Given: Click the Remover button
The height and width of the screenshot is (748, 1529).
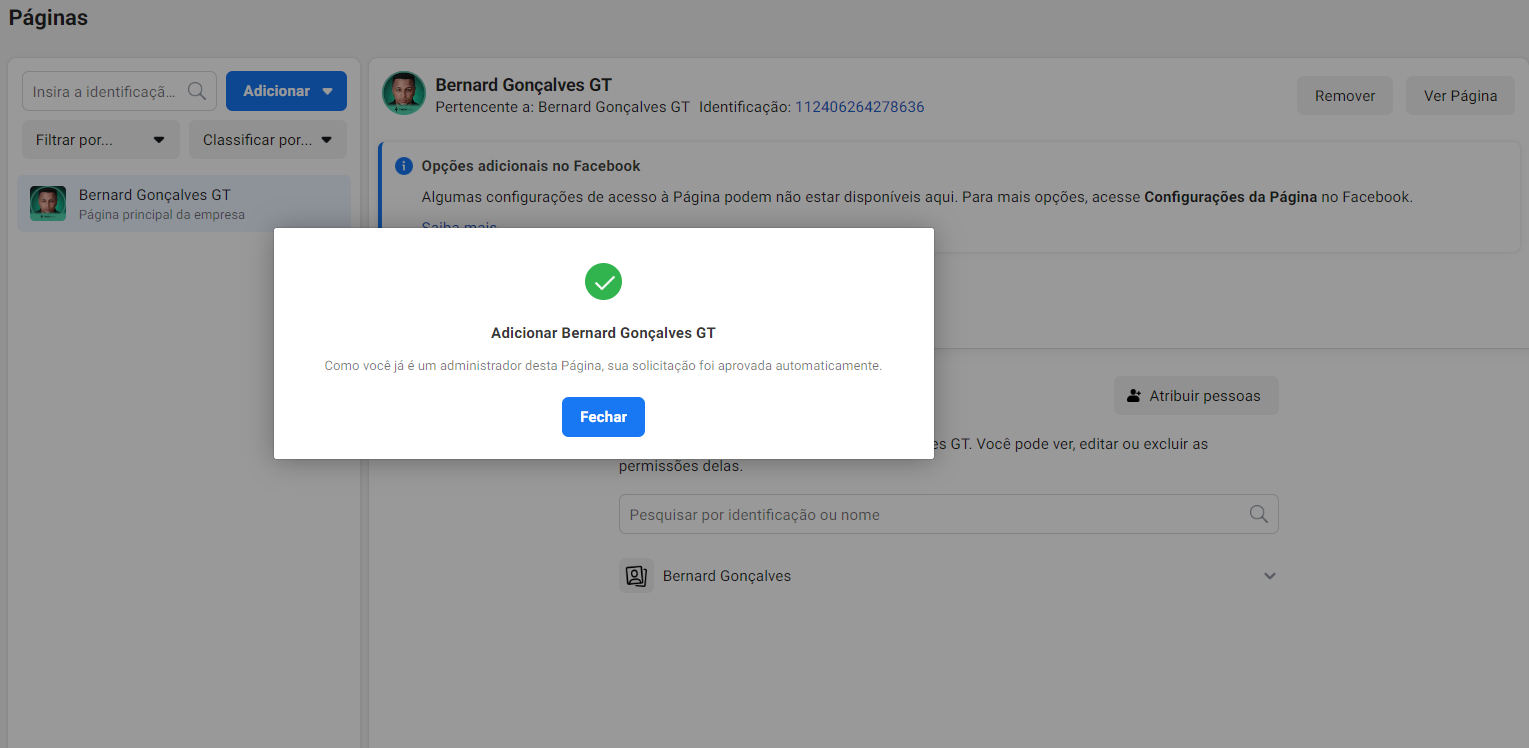Looking at the screenshot, I should 1345,96.
